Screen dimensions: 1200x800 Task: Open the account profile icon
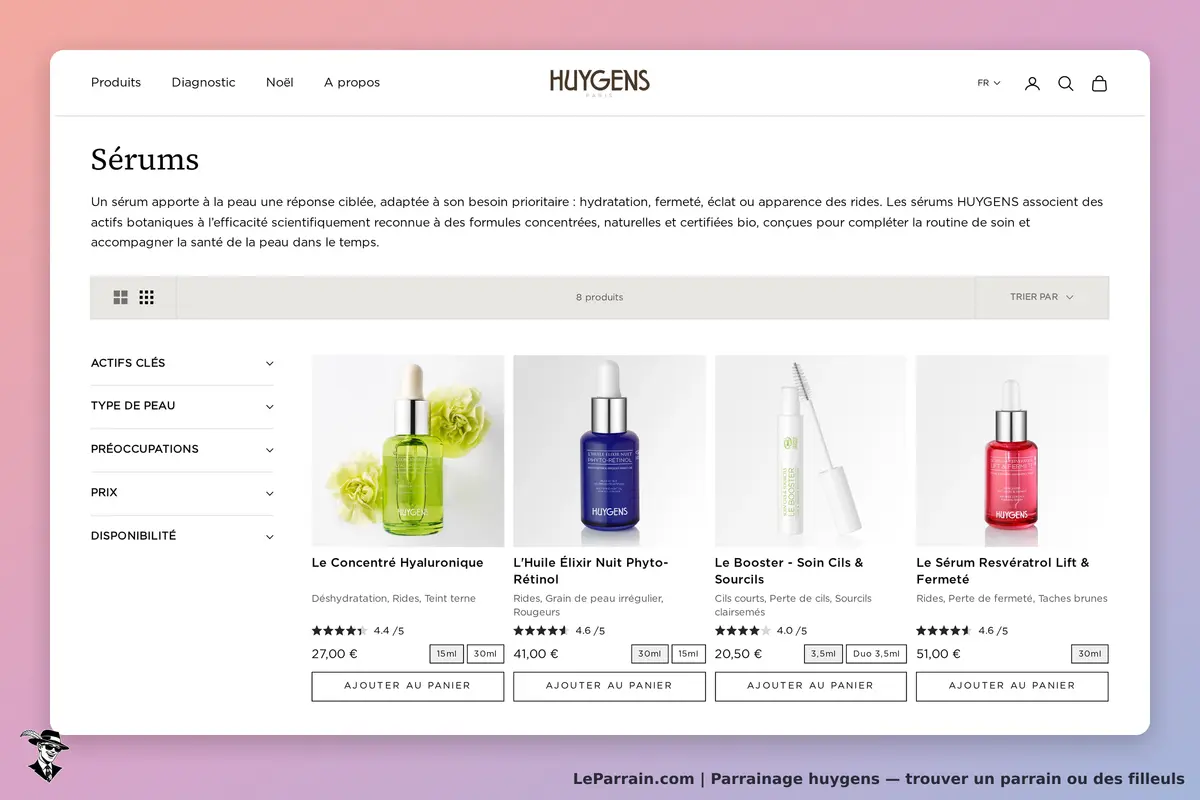point(1032,83)
